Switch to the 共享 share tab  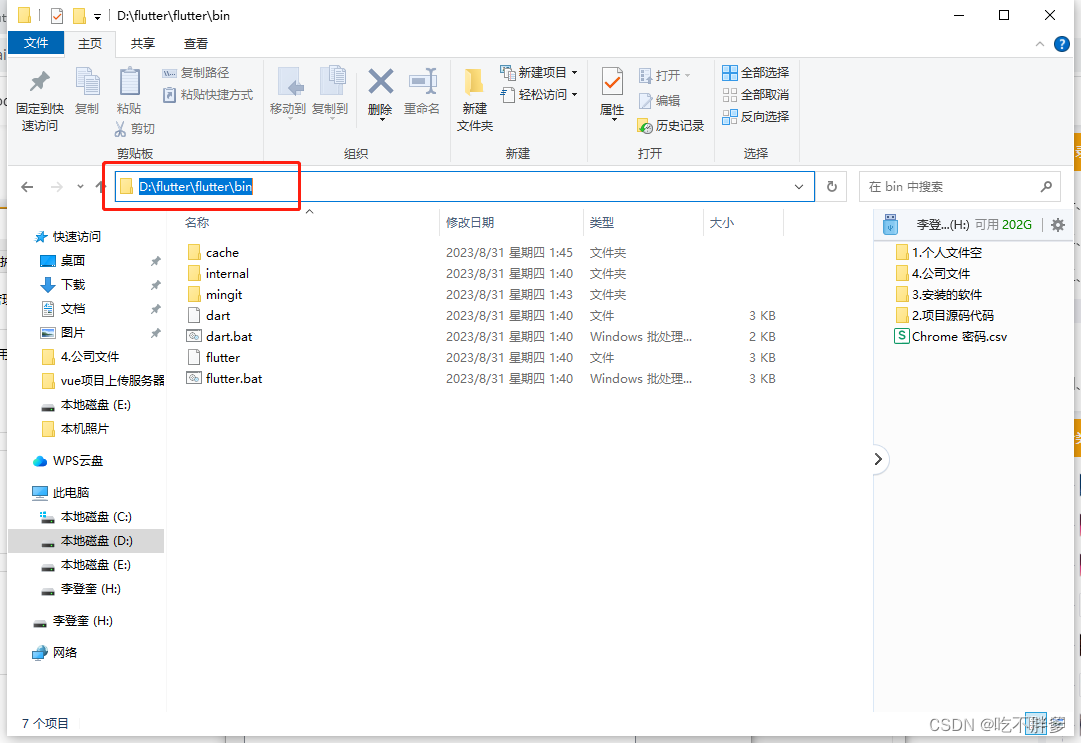tap(143, 43)
